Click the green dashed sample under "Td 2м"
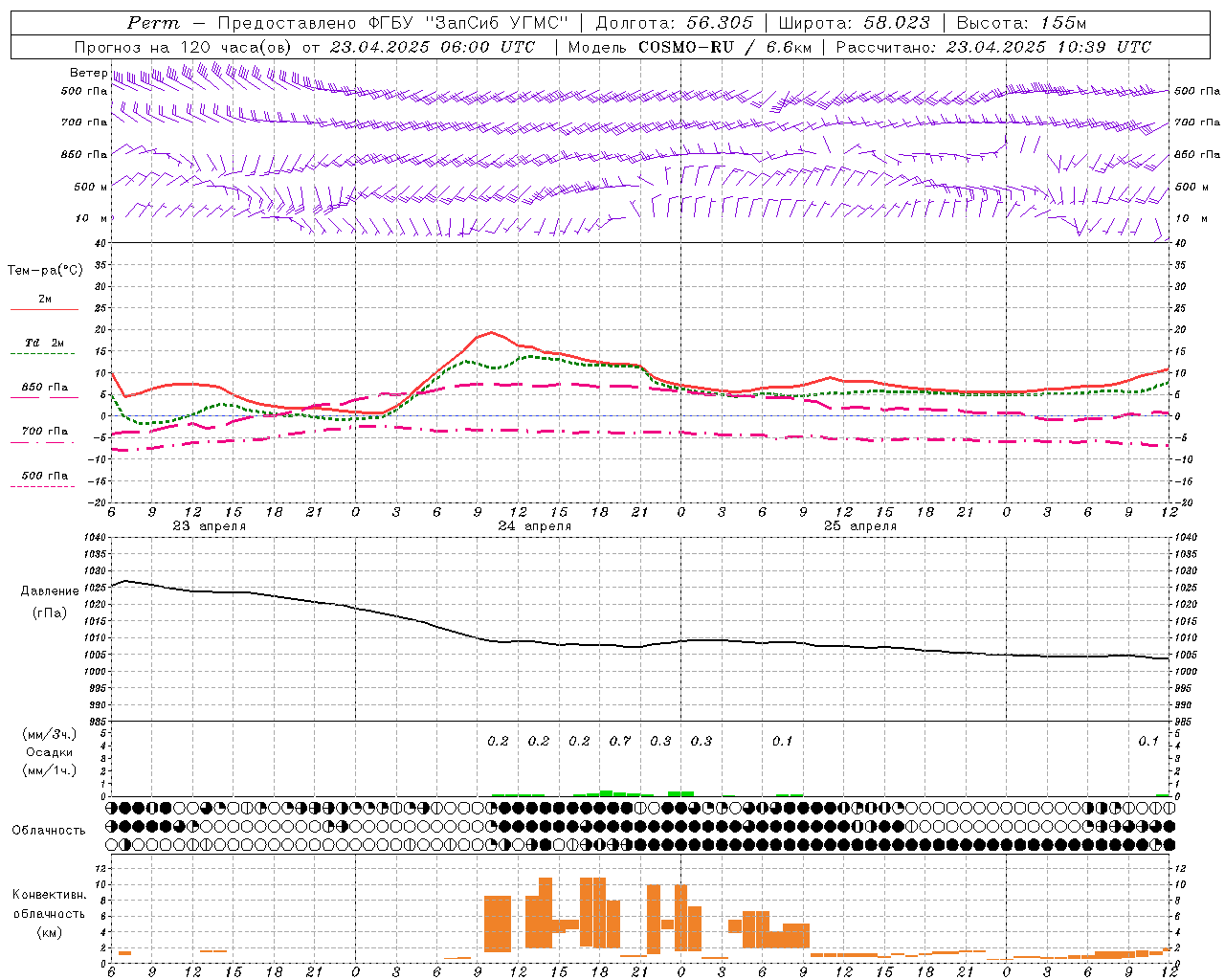This screenshot has width=1225, height=980. coord(44,354)
